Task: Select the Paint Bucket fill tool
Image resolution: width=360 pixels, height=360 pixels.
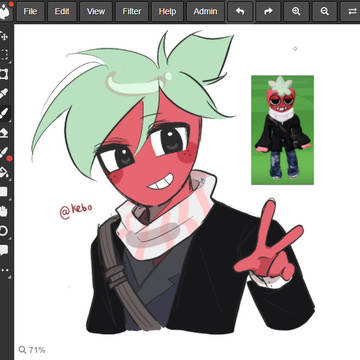Action: pos(4,172)
